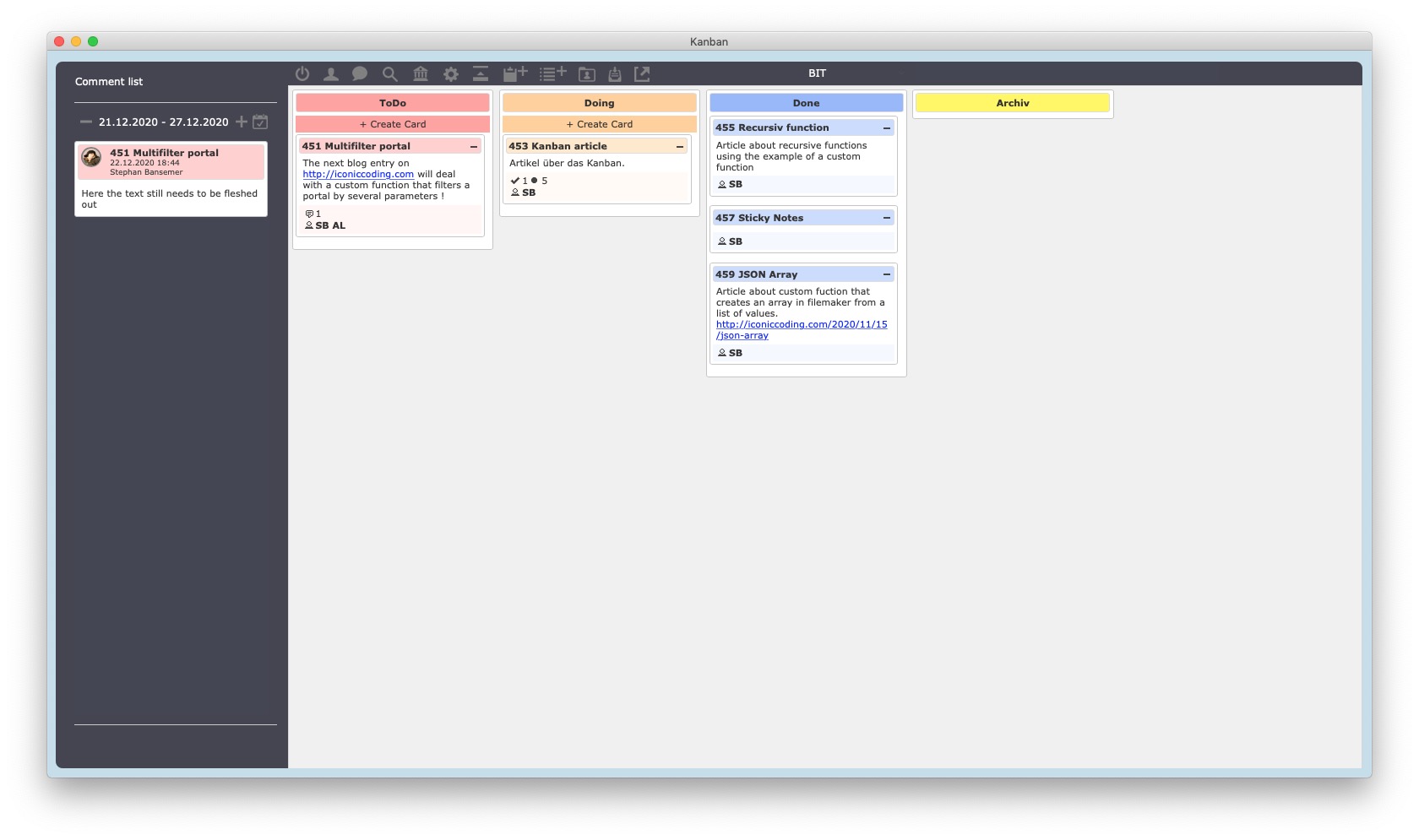Select the Archiv column header
Image resolution: width=1419 pixels, height=840 pixels.
click(x=1012, y=103)
